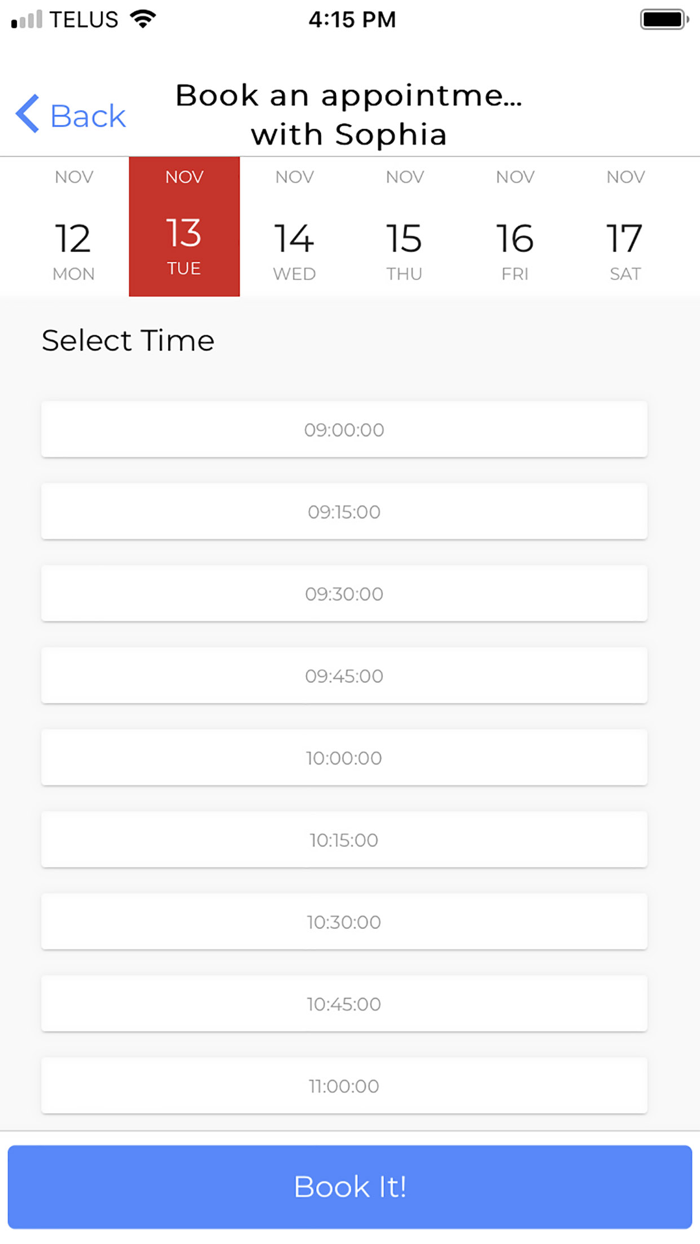Select the 11:00:00 appointment slot
This screenshot has width=700, height=1244.
[x=344, y=1086]
